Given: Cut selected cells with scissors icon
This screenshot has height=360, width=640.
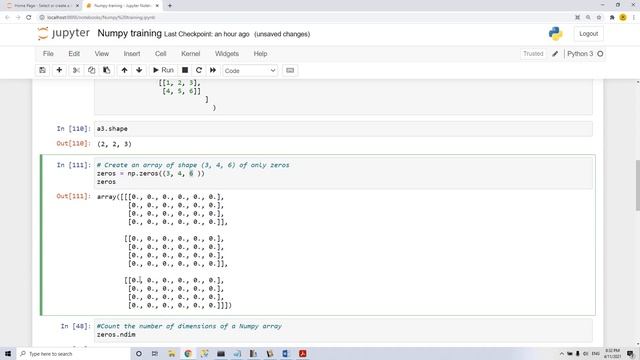Looking at the screenshot, I should click(76, 70).
